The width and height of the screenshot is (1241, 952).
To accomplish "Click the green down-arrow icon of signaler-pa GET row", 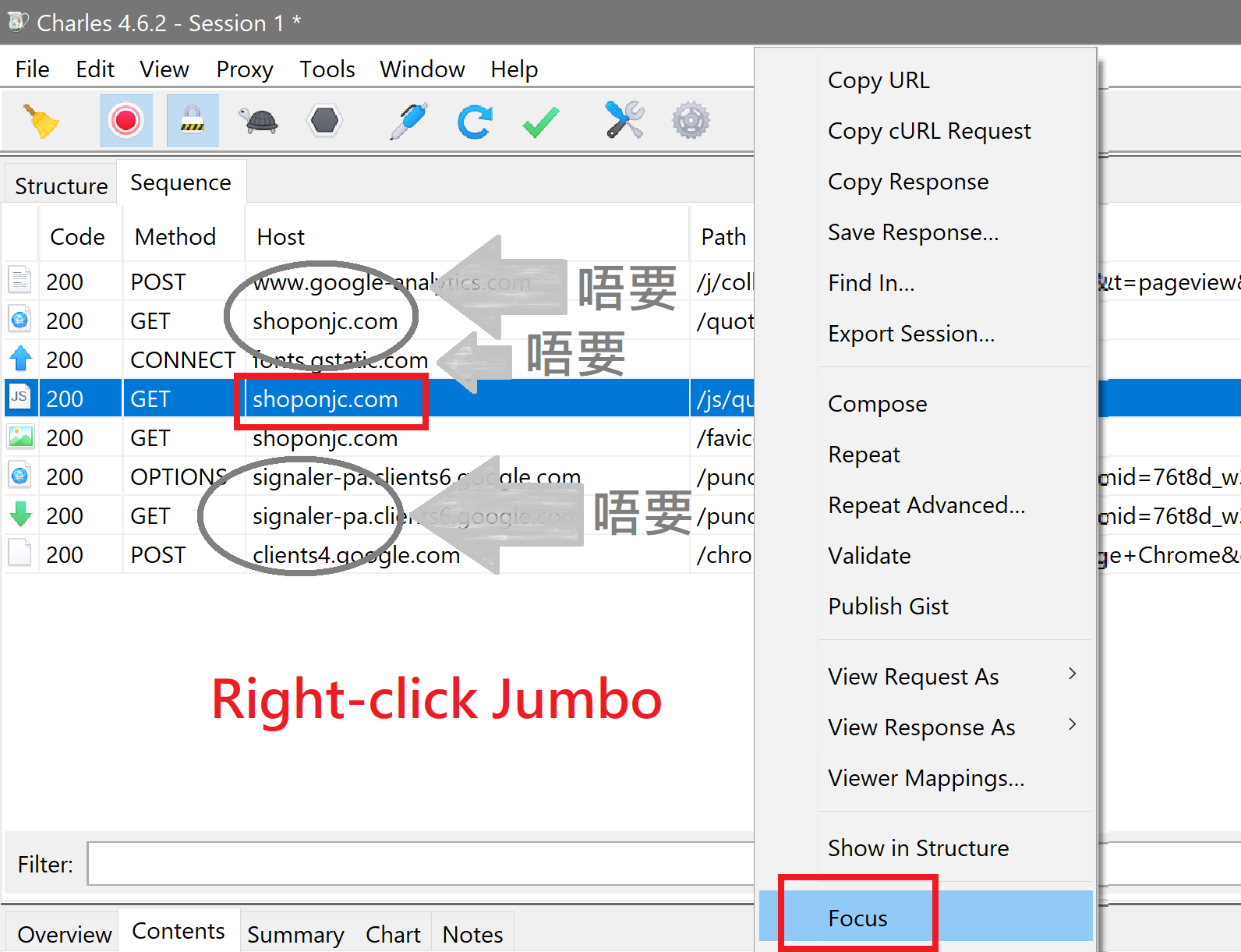I will pyautogui.click(x=20, y=515).
